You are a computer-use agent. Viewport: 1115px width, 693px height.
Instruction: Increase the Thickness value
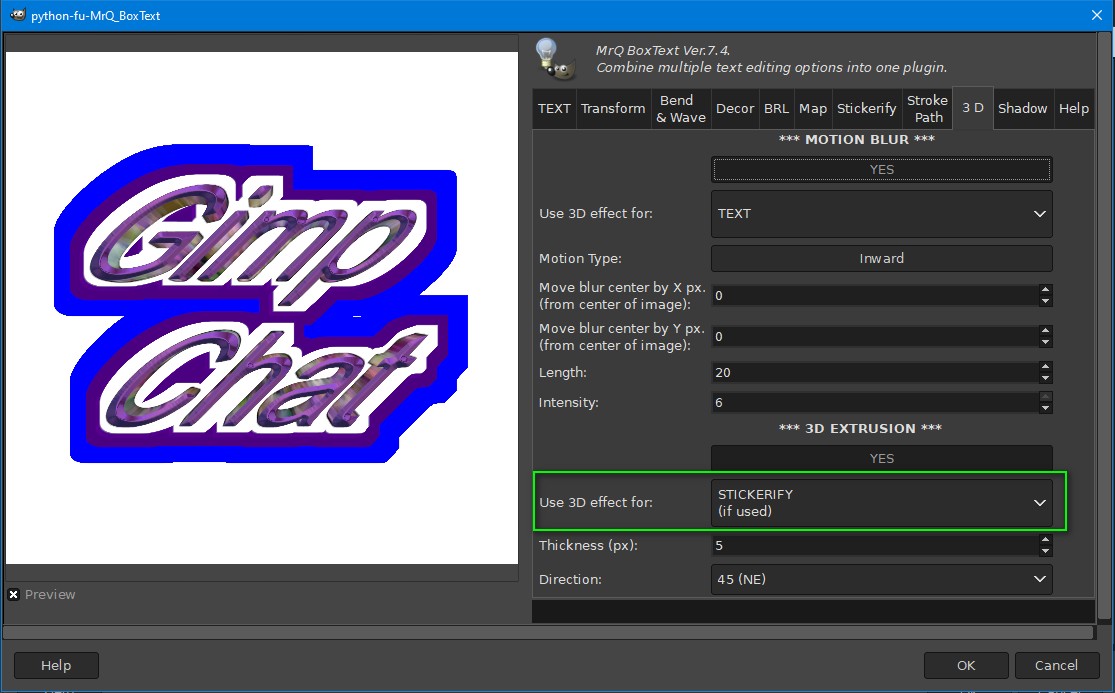point(1045,539)
